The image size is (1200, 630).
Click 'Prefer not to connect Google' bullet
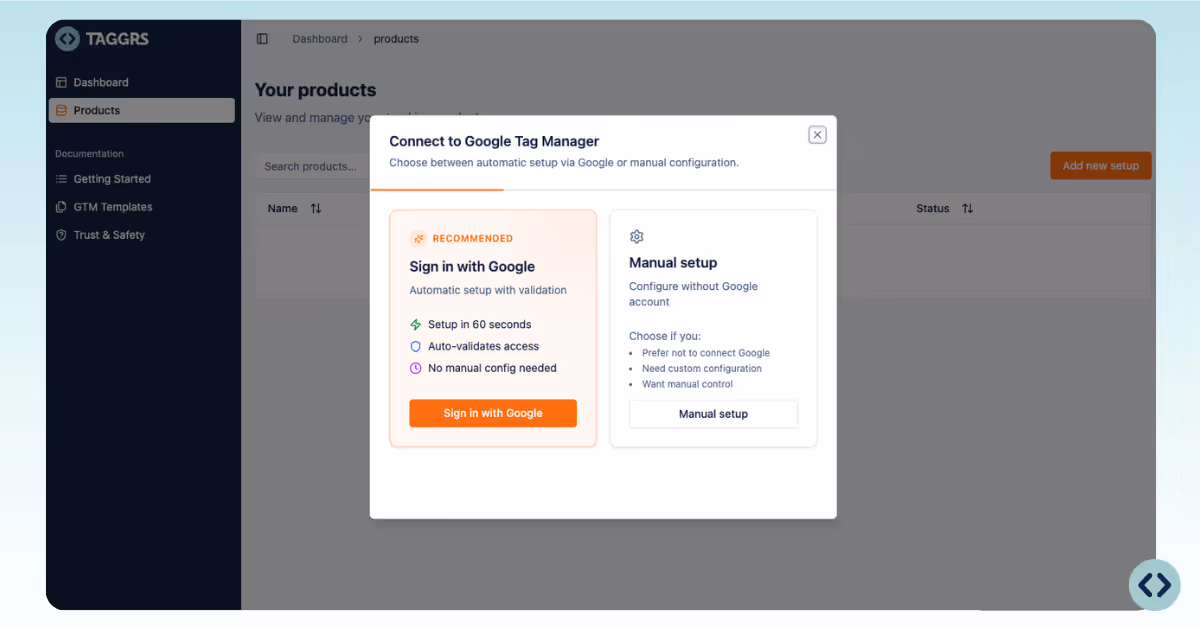(x=706, y=353)
